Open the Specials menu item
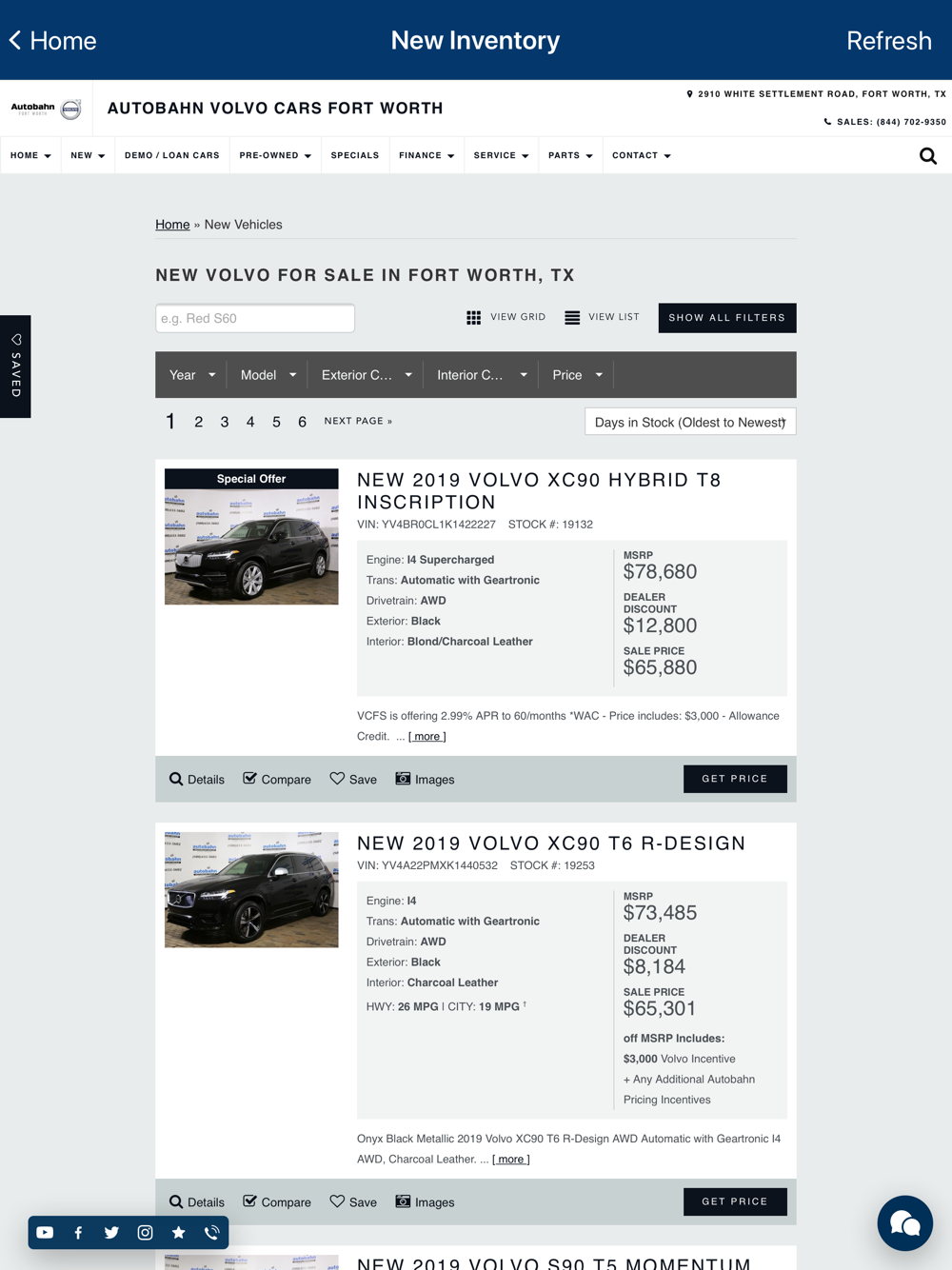Viewport: 952px width, 1270px height. click(x=355, y=155)
